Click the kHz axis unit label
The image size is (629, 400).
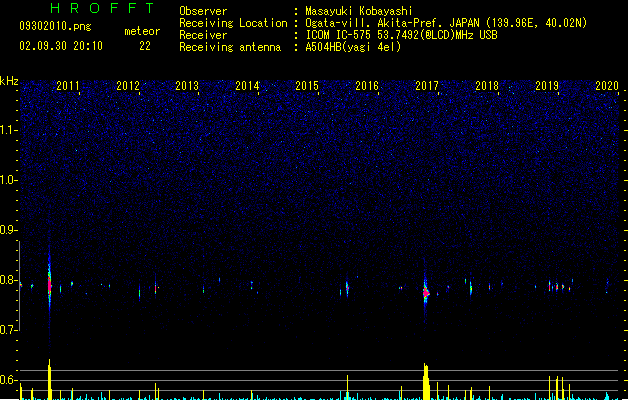click(x=9, y=81)
